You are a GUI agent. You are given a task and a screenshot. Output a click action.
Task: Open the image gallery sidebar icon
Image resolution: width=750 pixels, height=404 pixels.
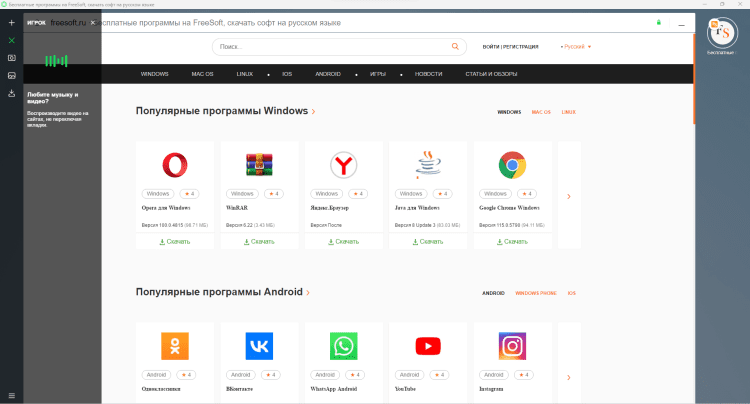coord(11,76)
